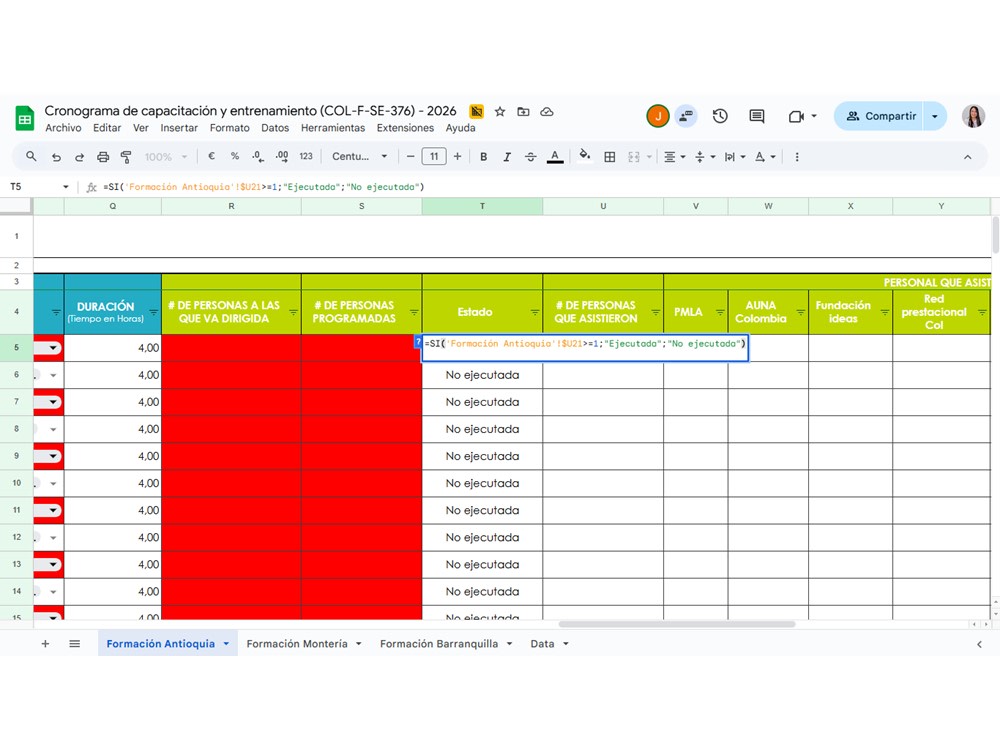
Task: Undo the last action
Action: click(x=56, y=157)
